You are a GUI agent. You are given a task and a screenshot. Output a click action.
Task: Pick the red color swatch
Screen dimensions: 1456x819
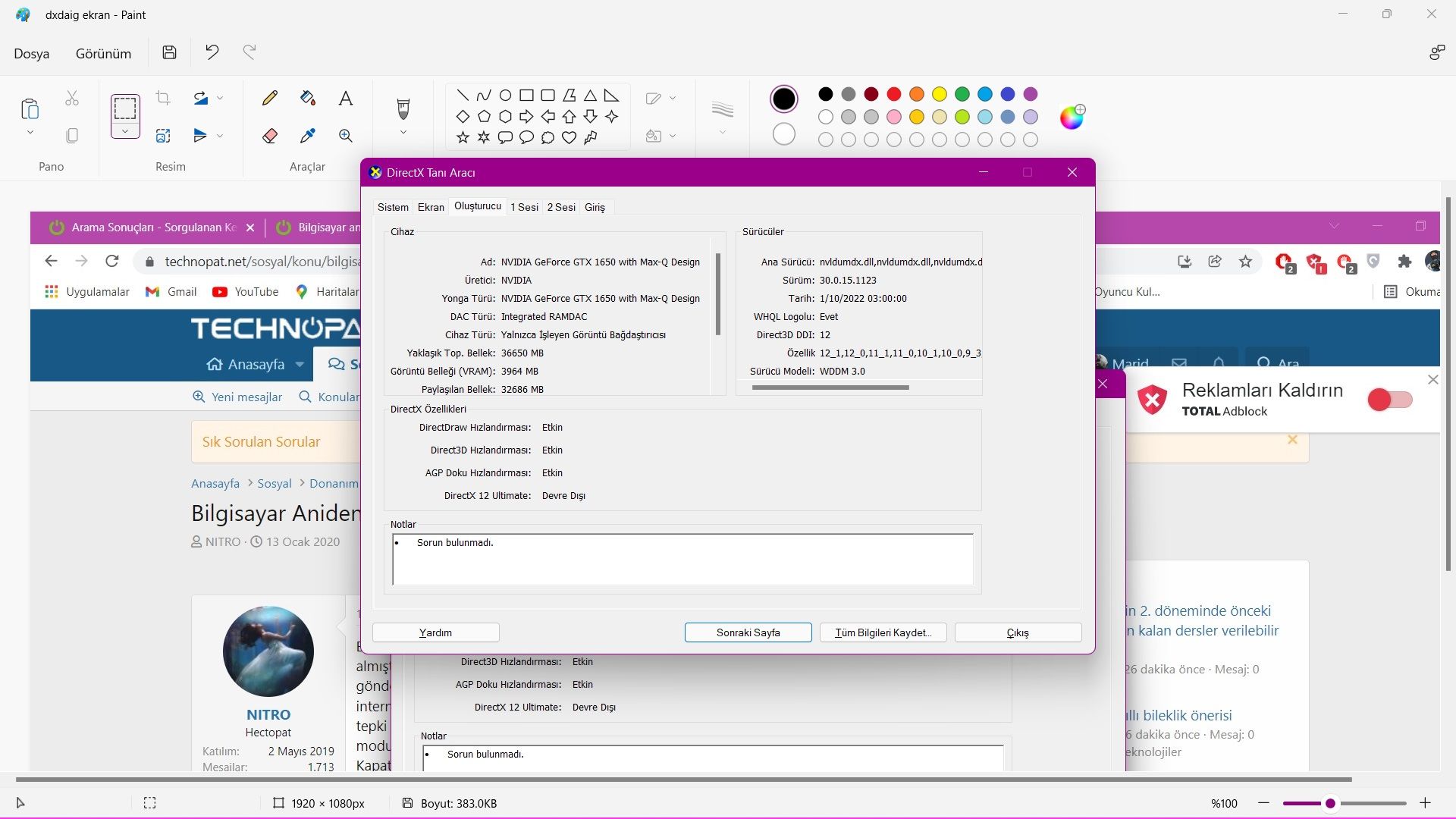894,94
